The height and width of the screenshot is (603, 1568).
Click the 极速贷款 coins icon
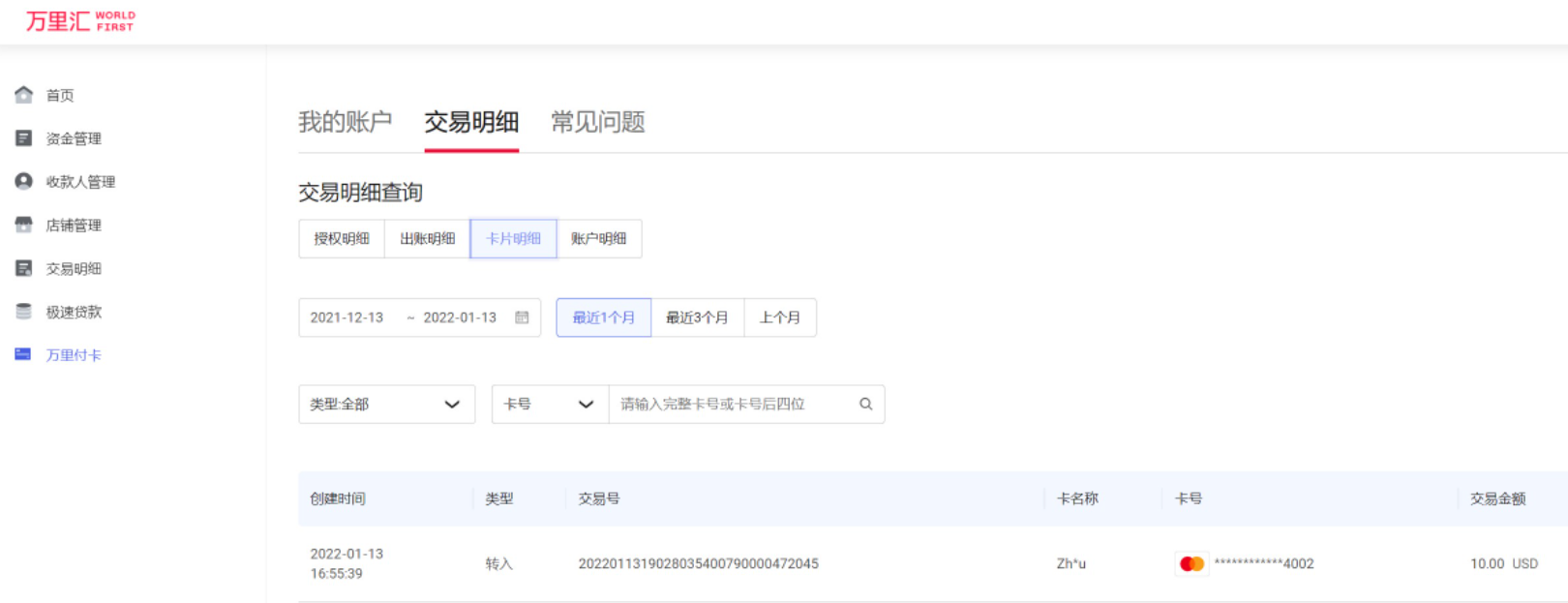pyautogui.click(x=24, y=312)
